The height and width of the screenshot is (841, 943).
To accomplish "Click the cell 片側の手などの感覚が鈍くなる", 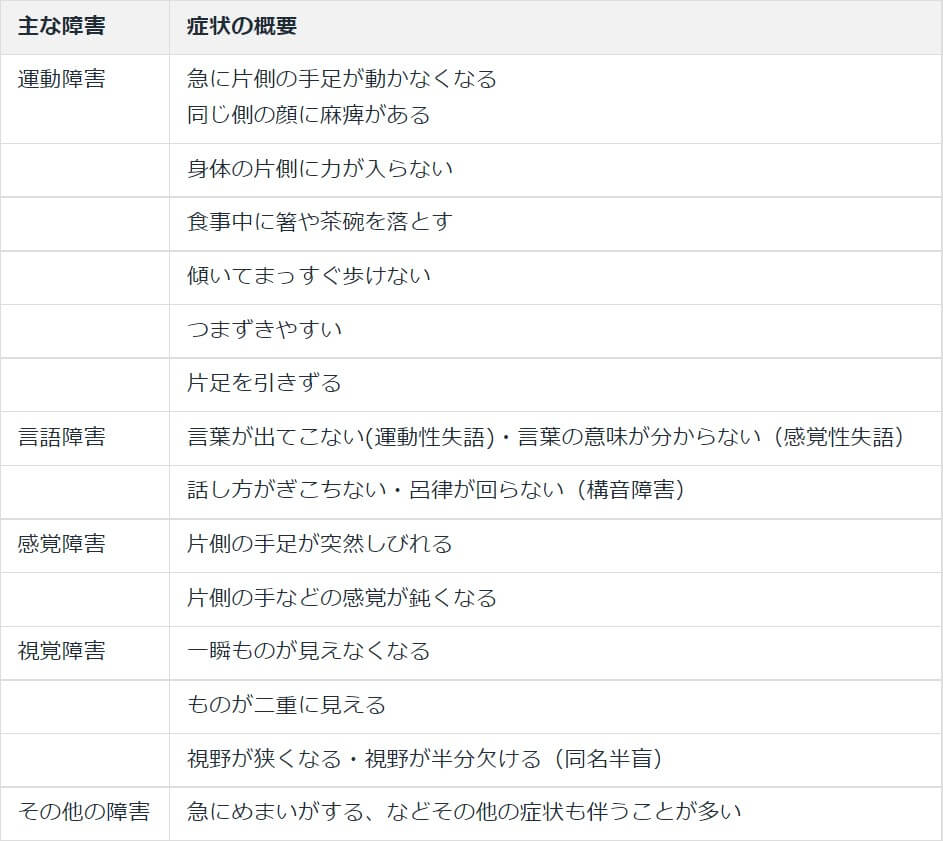I will (x=342, y=599).
